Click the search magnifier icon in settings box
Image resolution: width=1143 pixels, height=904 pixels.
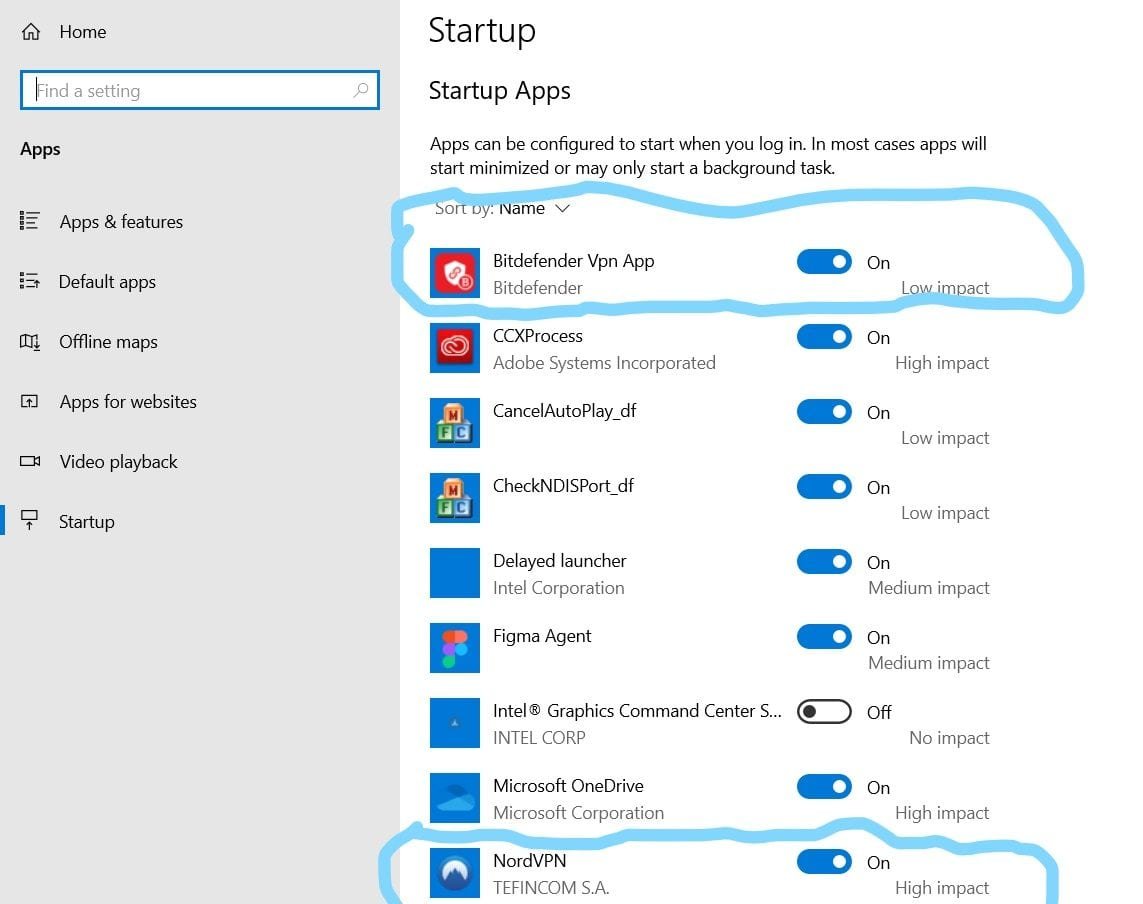click(x=361, y=91)
